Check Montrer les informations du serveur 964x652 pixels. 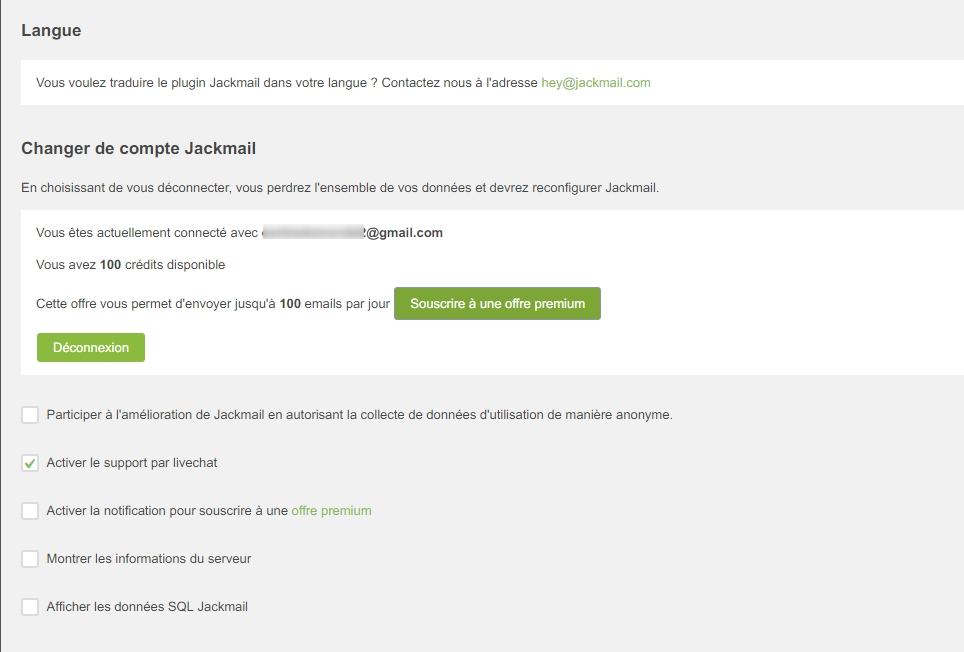[30, 559]
